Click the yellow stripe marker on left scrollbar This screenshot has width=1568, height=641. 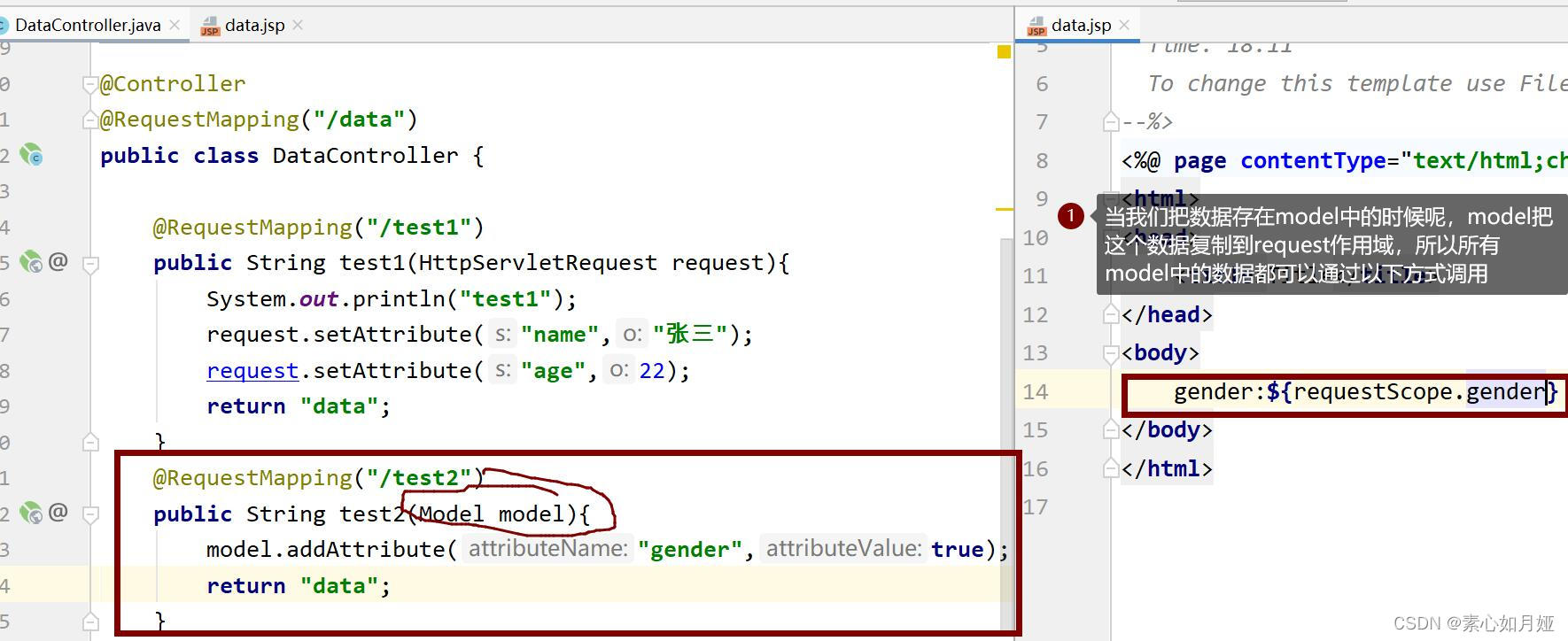[1005, 209]
